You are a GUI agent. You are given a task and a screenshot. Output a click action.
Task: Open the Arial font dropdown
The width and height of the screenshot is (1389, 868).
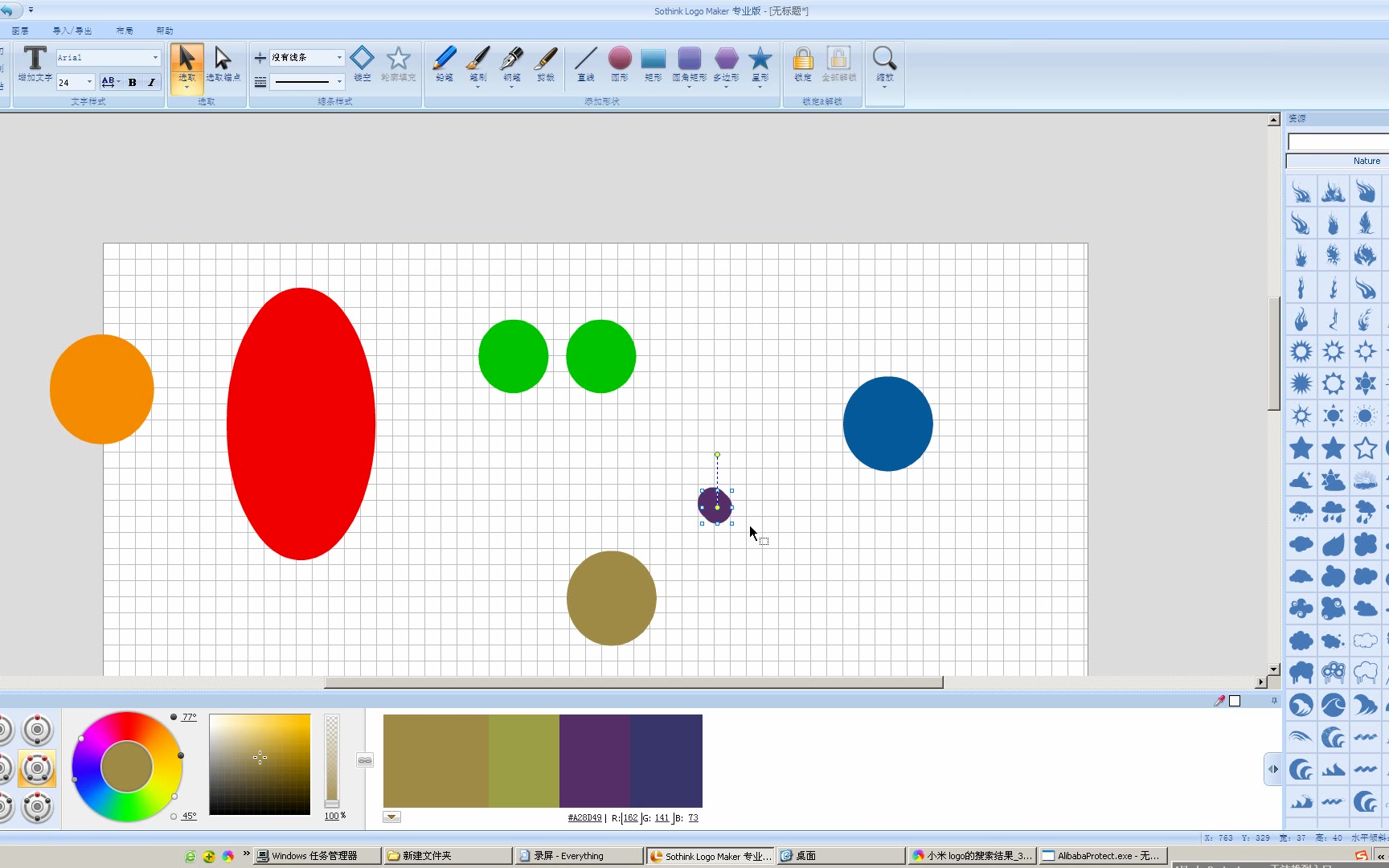point(155,58)
